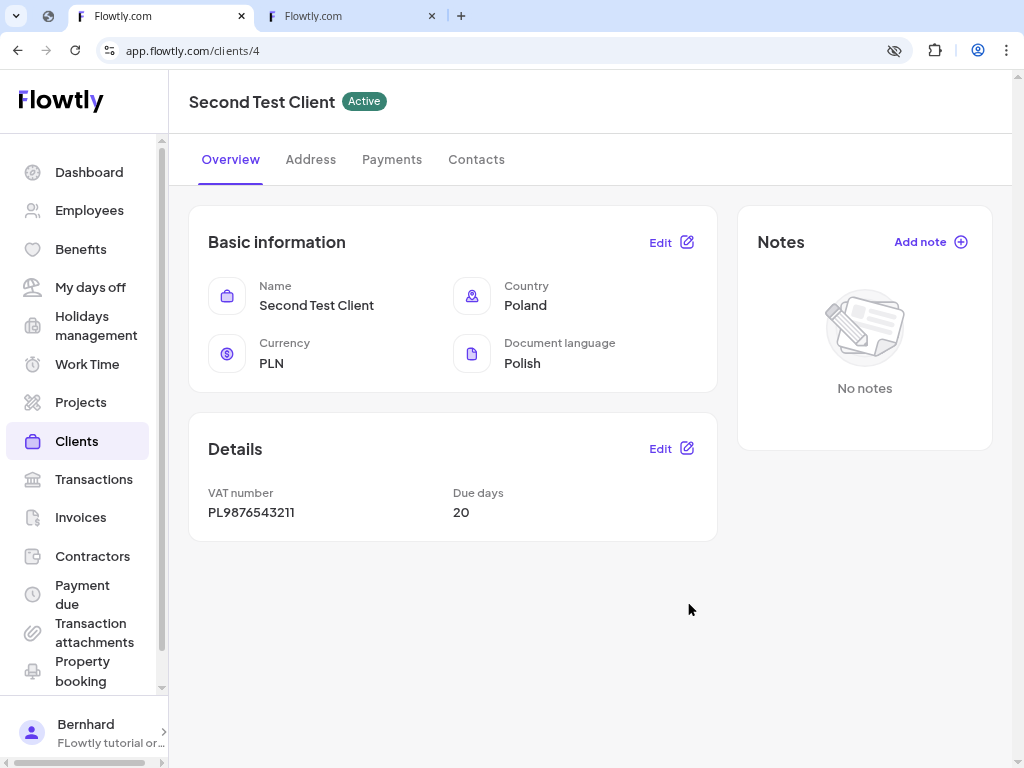Screen dimensions: 1024x768
Task: Open Contractors from the sidebar
Action: (x=92, y=557)
